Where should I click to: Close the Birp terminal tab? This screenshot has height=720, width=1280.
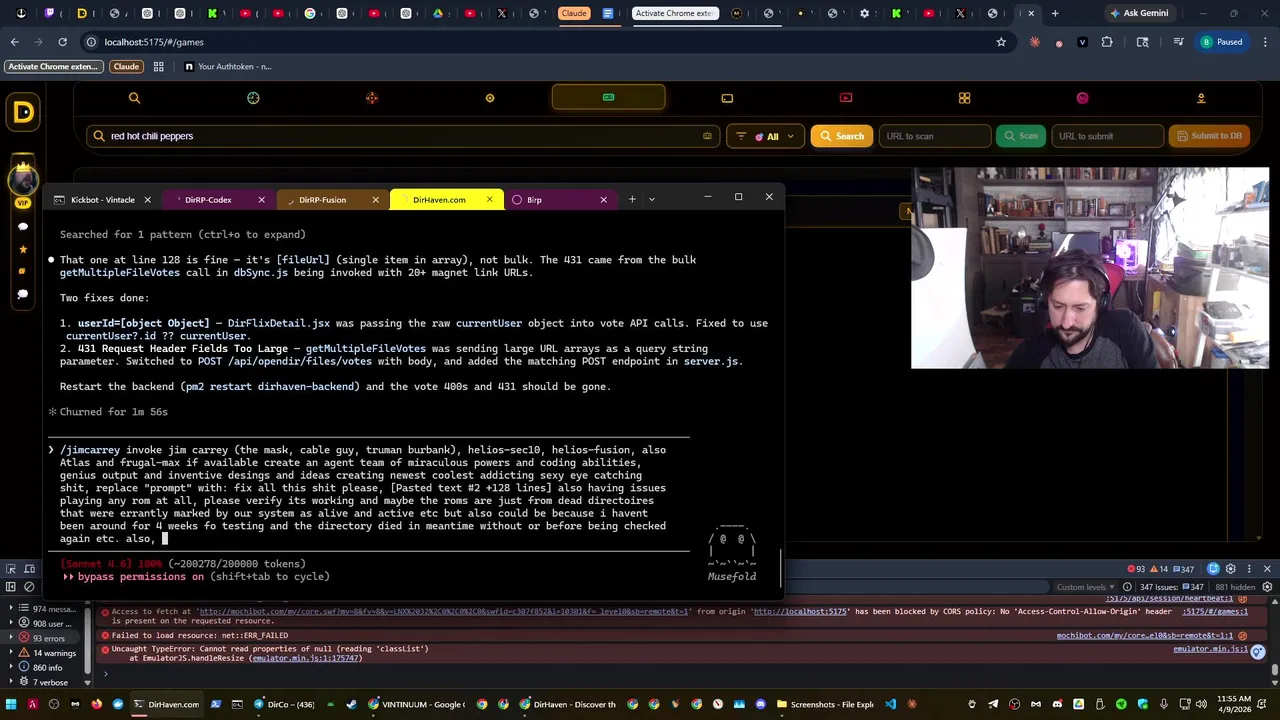[603, 200]
